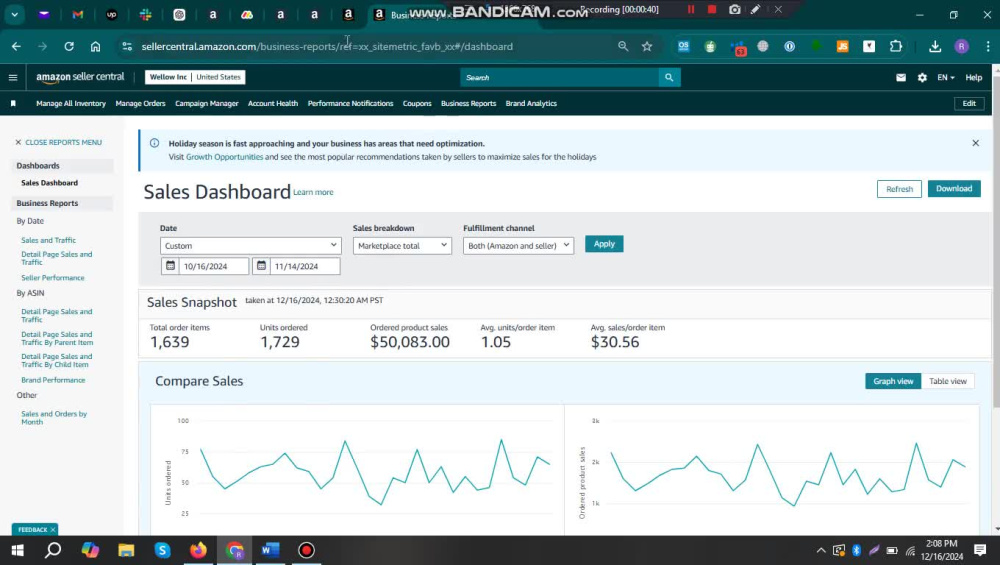Click the bookmark icon in navigation bar

[x=13, y=103]
